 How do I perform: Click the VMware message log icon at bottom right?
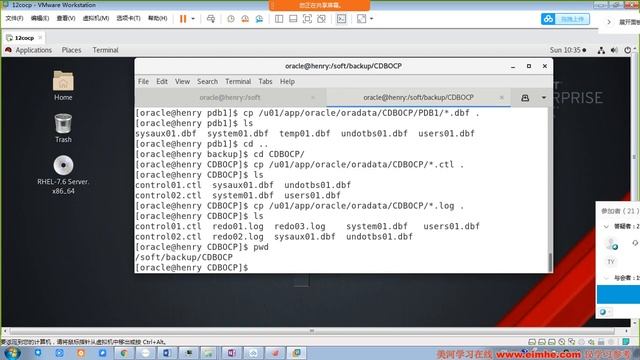(626, 342)
